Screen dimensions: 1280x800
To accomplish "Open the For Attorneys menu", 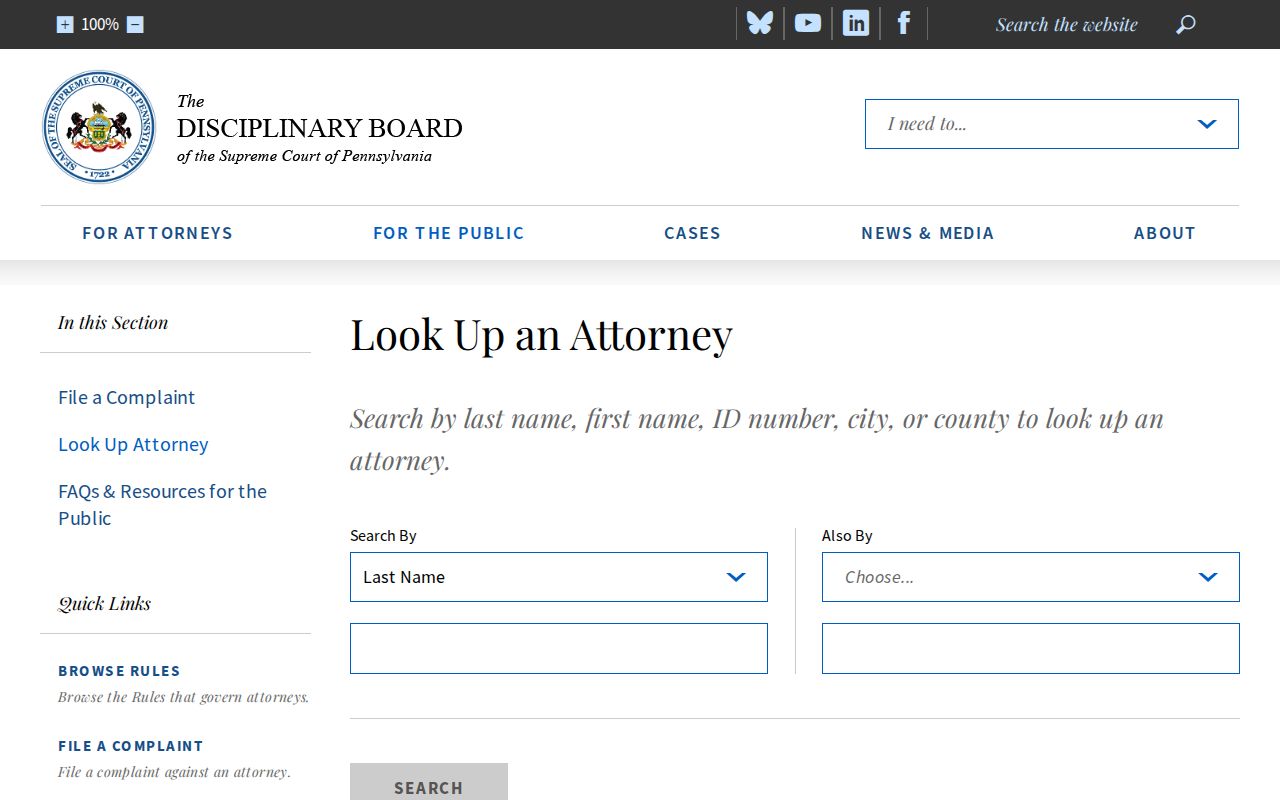I will tap(157, 233).
